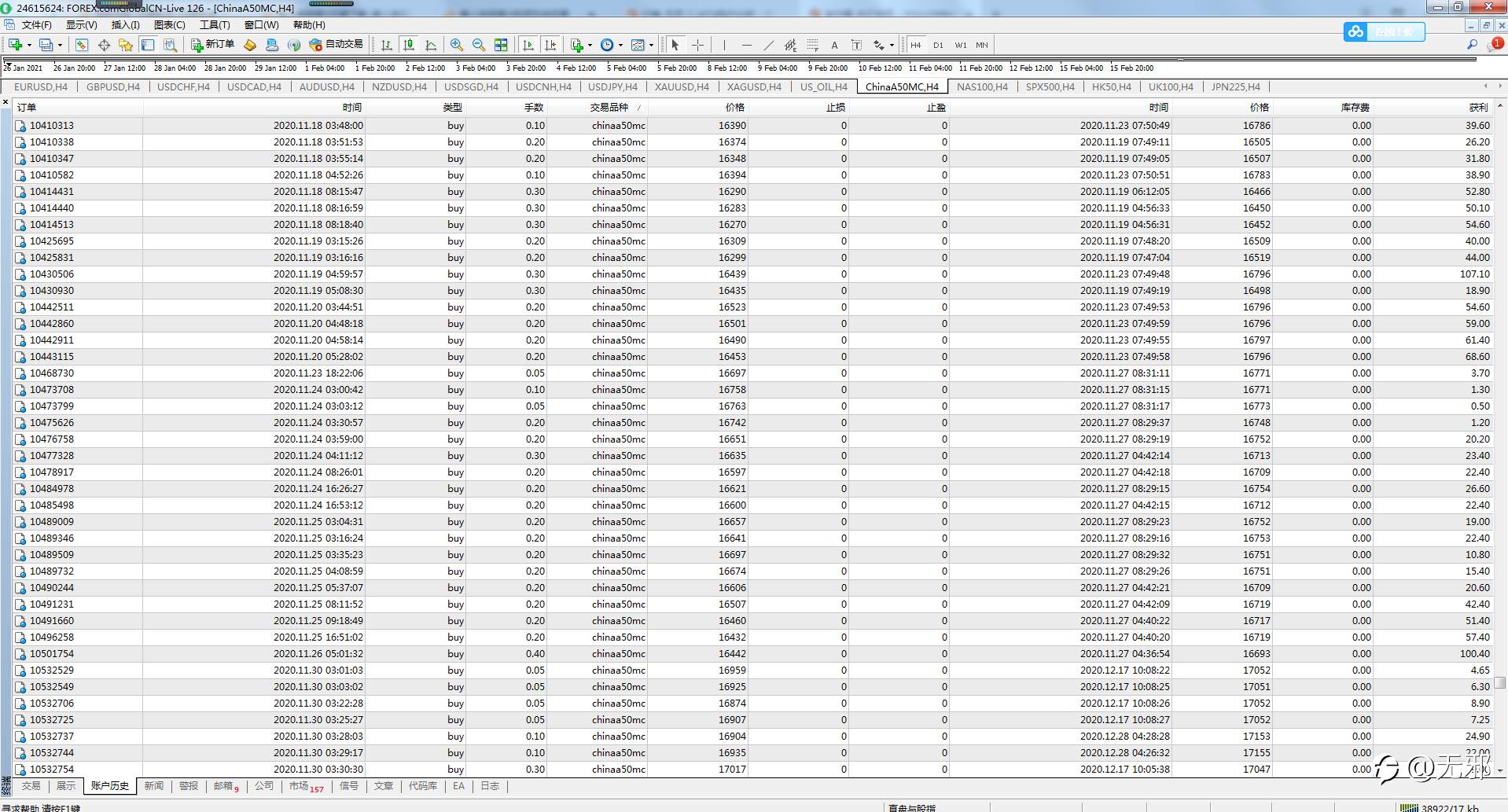
Task: Tile chart windows icon
Action: coord(501,45)
